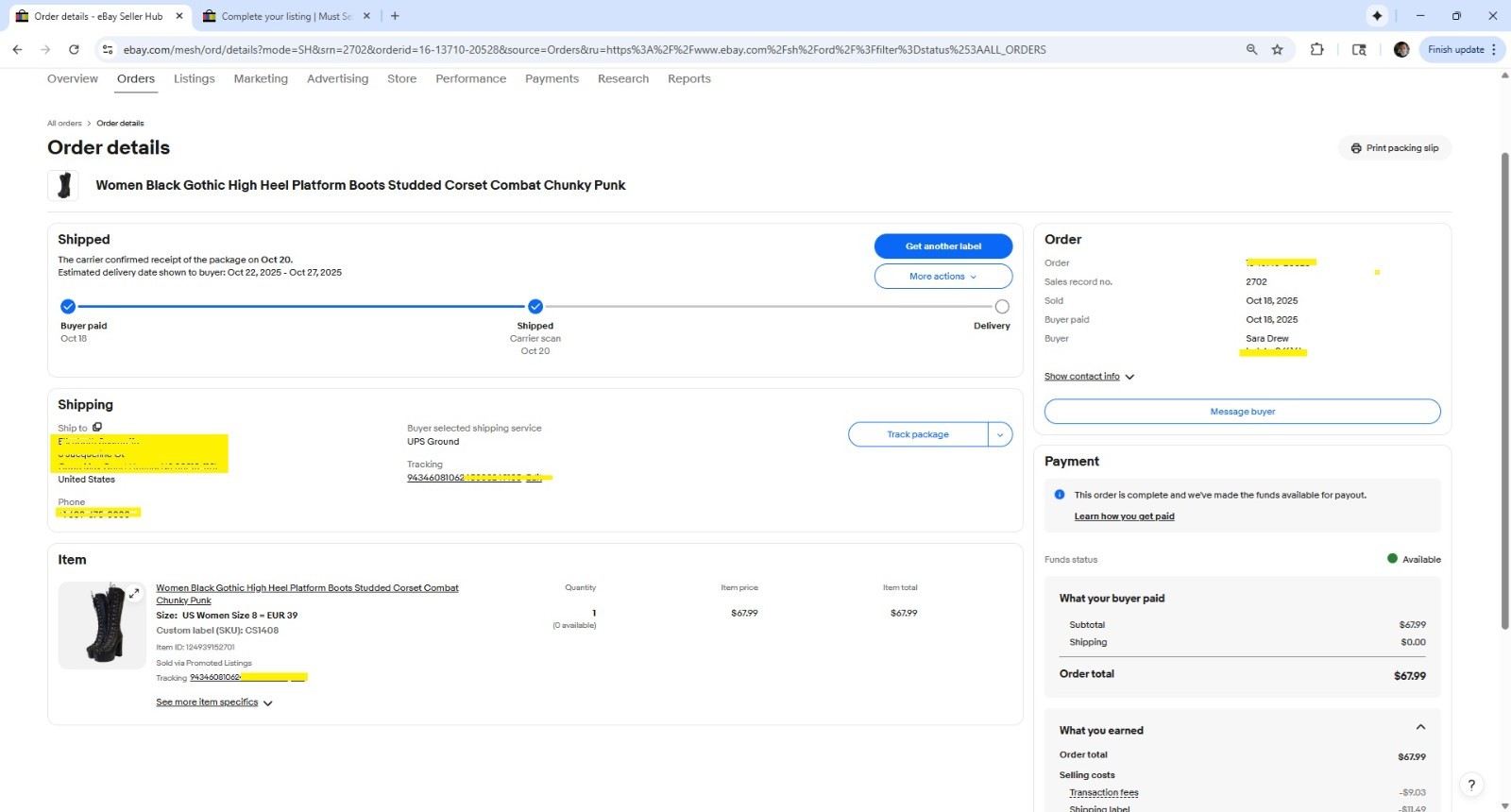Open the Overview menu
Viewport: 1511px width, 812px height.
(73, 79)
